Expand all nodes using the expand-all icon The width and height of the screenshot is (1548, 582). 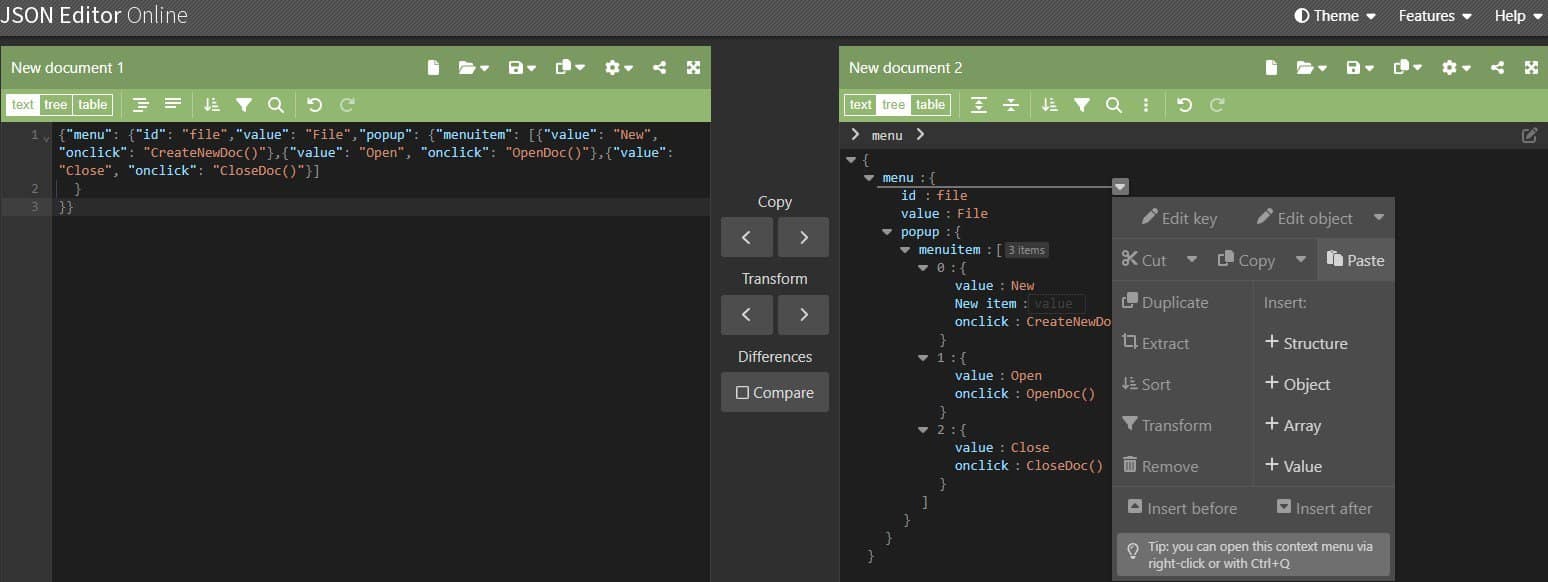[981, 104]
